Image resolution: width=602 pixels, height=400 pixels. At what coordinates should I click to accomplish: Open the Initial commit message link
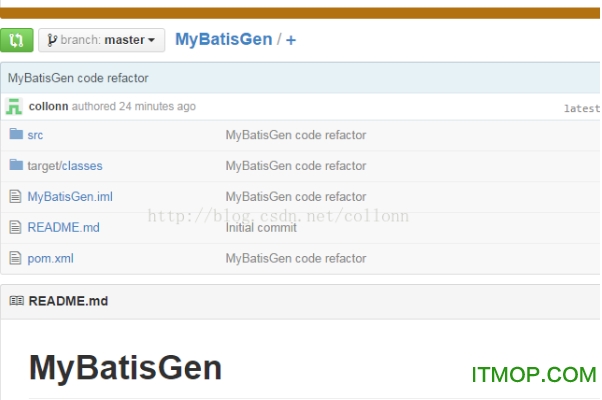coord(261,228)
